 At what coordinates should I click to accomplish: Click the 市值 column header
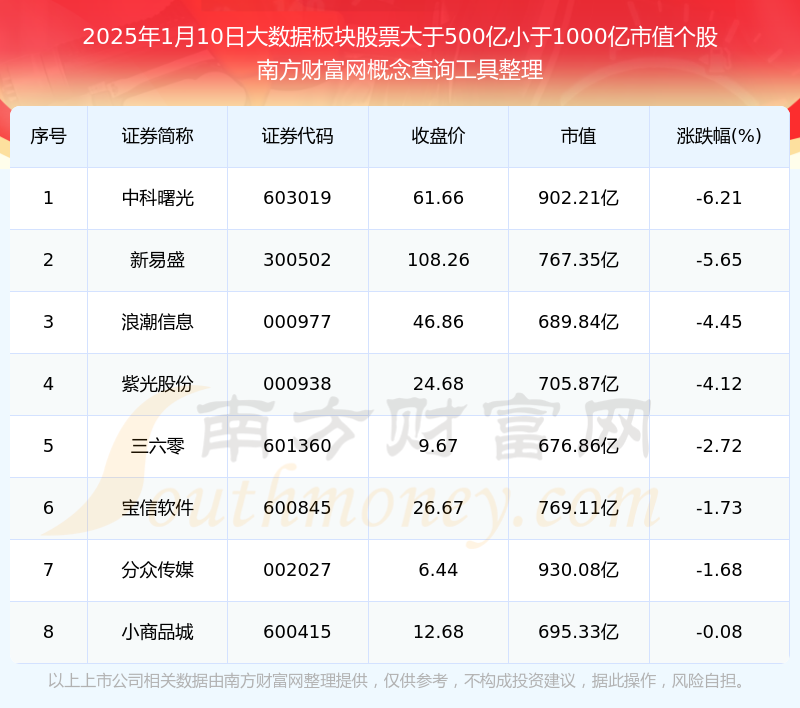(x=579, y=136)
